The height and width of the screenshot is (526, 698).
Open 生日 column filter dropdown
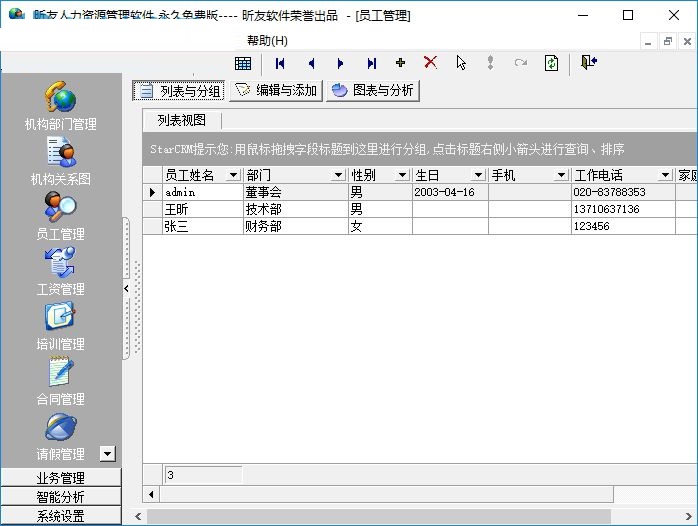coord(478,175)
